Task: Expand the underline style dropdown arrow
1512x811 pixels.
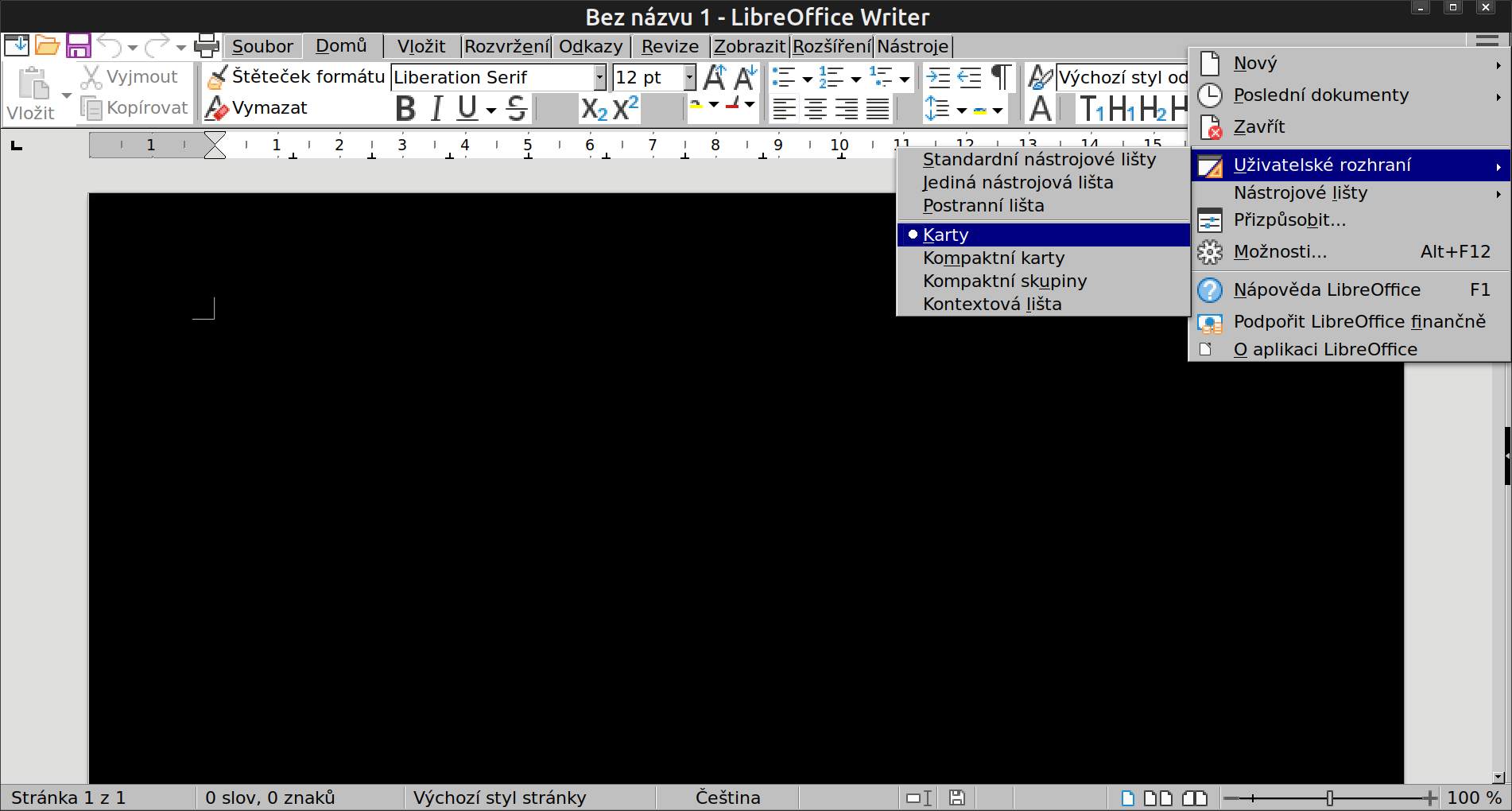Action: [x=490, y=110]
